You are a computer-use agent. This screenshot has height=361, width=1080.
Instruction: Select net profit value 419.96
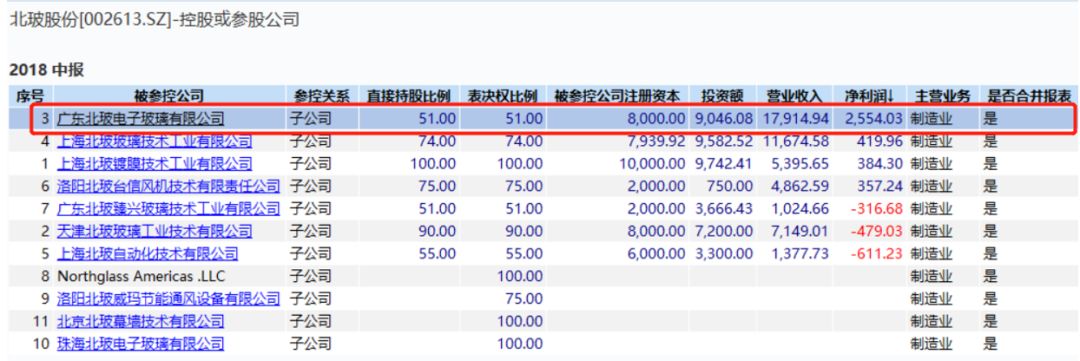coord(880,142)
